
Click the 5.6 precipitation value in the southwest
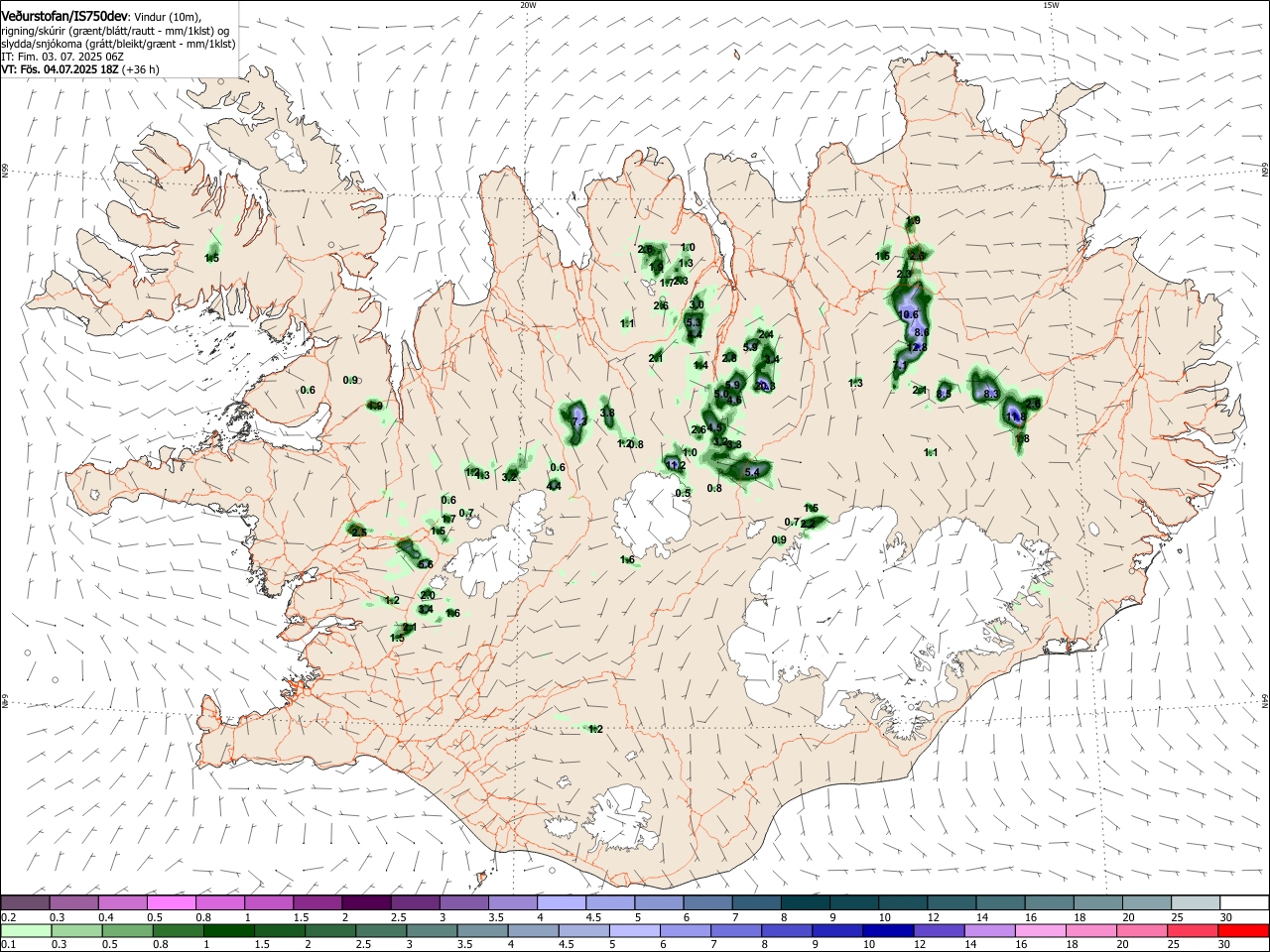click(x=426, y=564)
